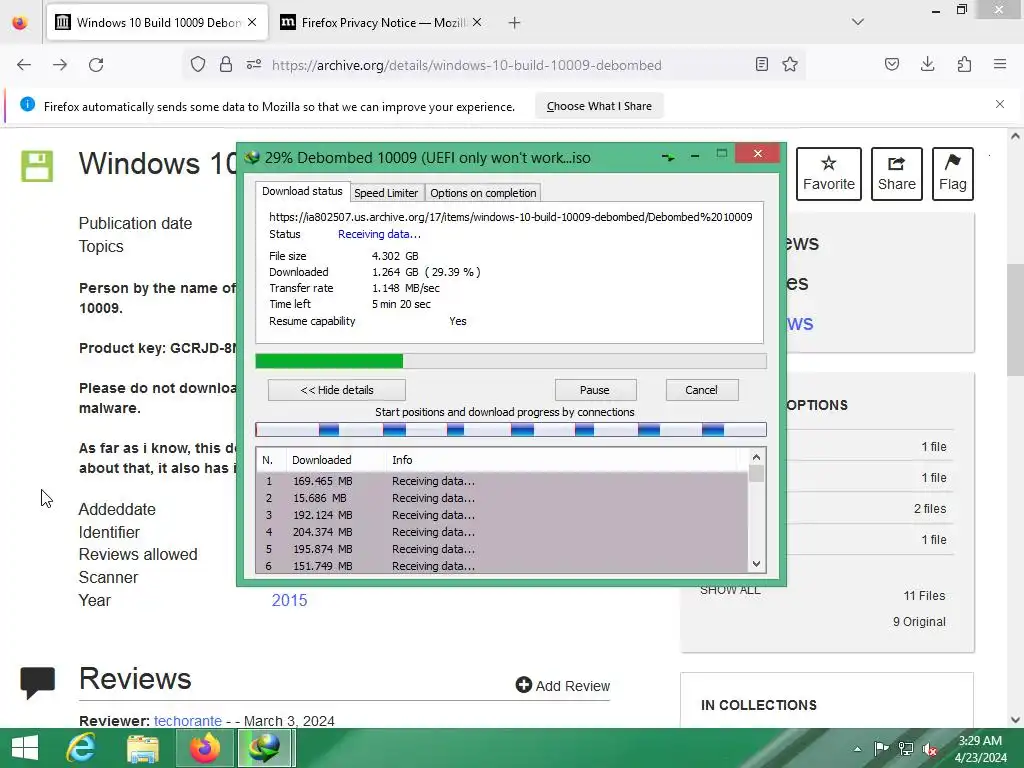Click the green floppy disk software icon
Screen dimensions: 1024x768
pyautogui.click(x=37, y=166)
